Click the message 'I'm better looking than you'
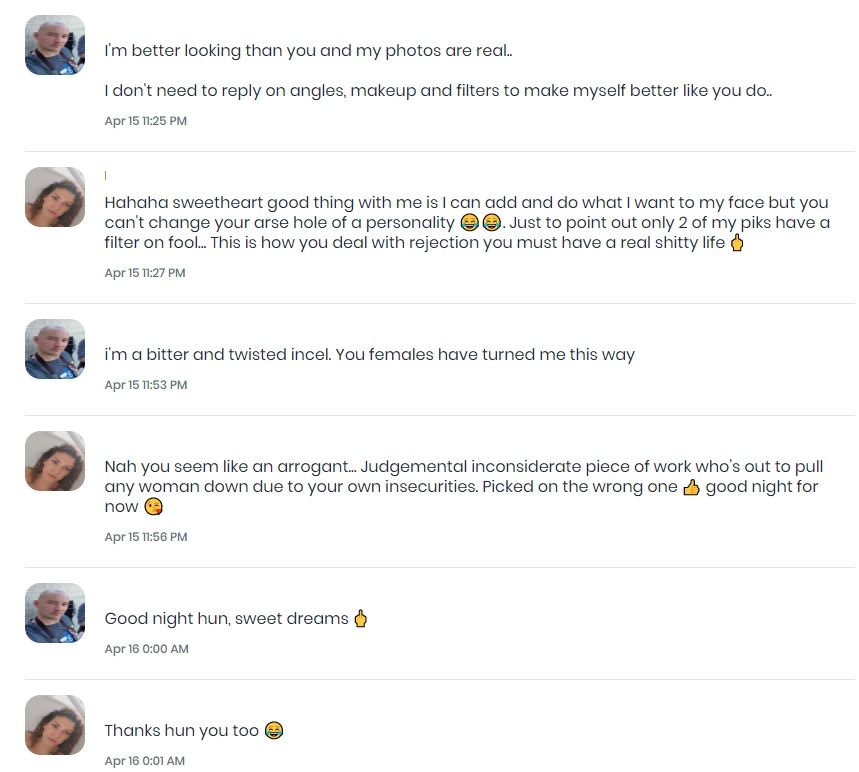This screenshot has height=772, width=859. (x=308, y=50)
